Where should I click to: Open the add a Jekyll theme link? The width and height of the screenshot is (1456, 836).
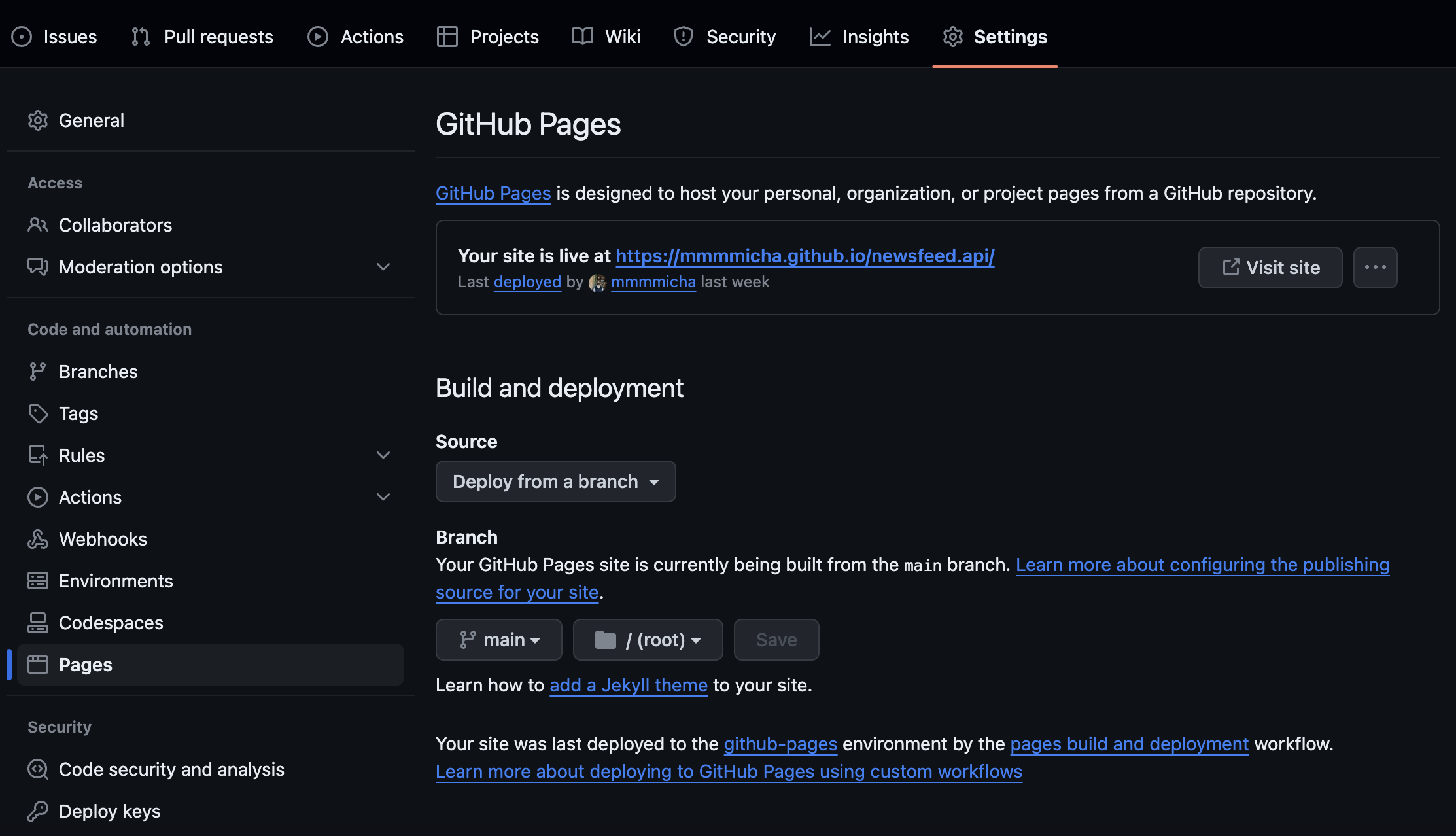pyautogui.click(x=629, y=685)
